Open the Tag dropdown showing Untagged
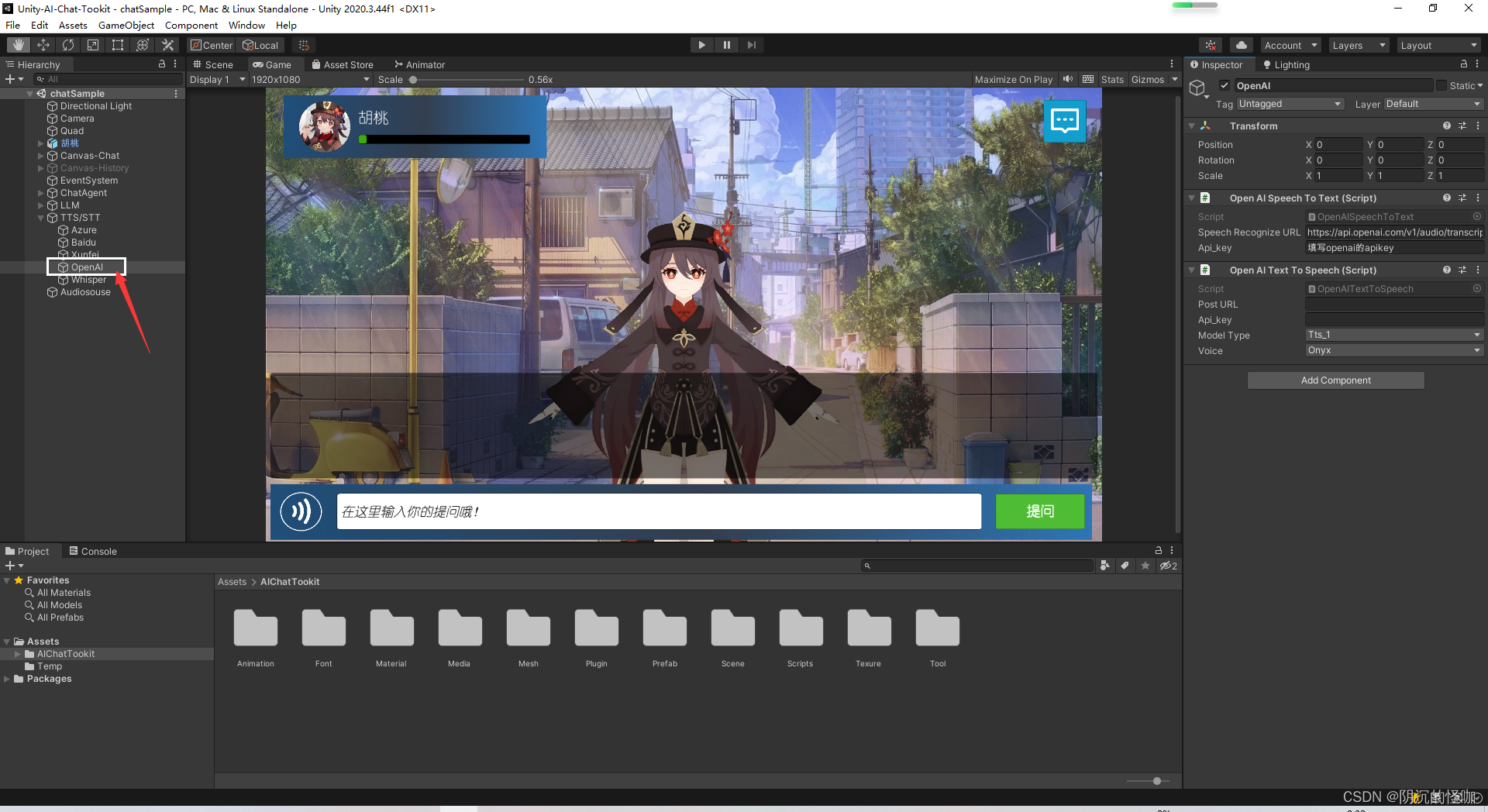Image resolution: width=1488 pixels, height=812 pixels. coord(1290,104)
